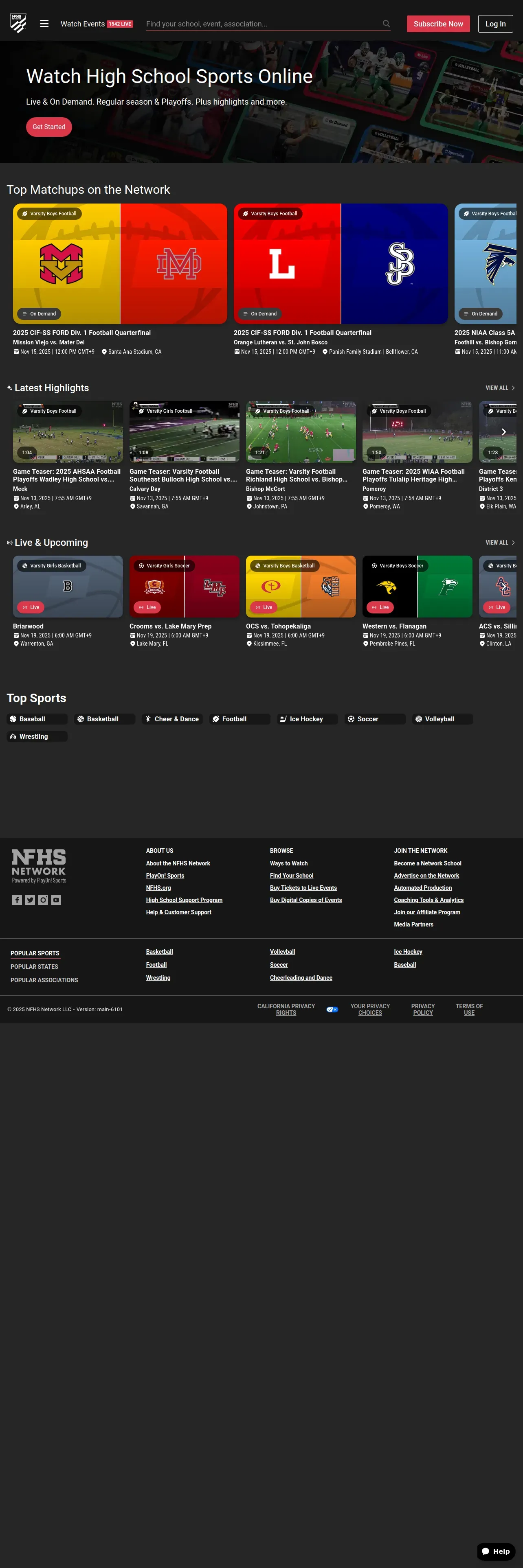Select Soccer in Top Sports
The width and height of the screenshot is (523, 1568).
tap(375, 719)
